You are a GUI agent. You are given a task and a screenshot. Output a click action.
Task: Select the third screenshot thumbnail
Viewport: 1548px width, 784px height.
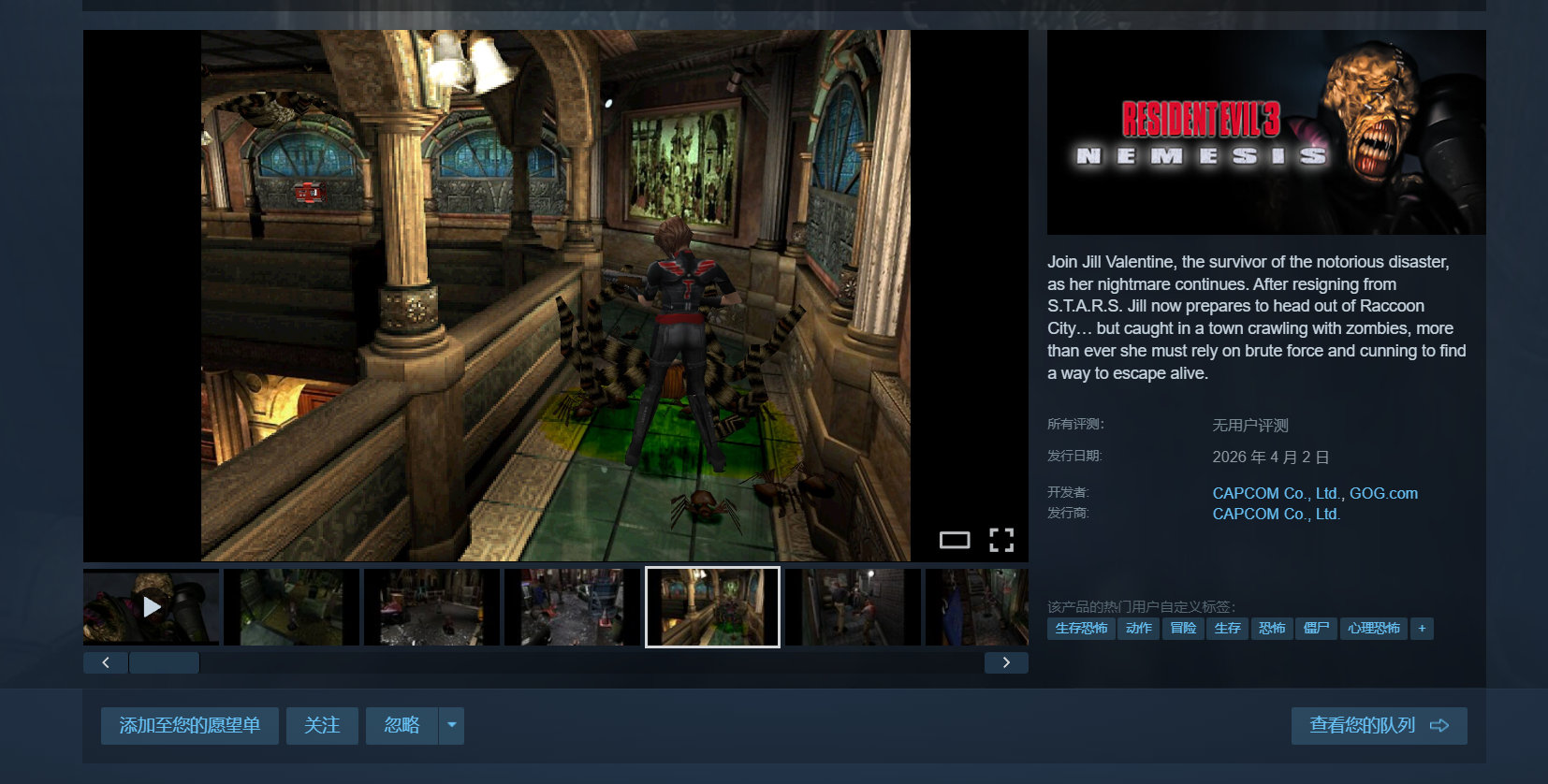(432, 606)
